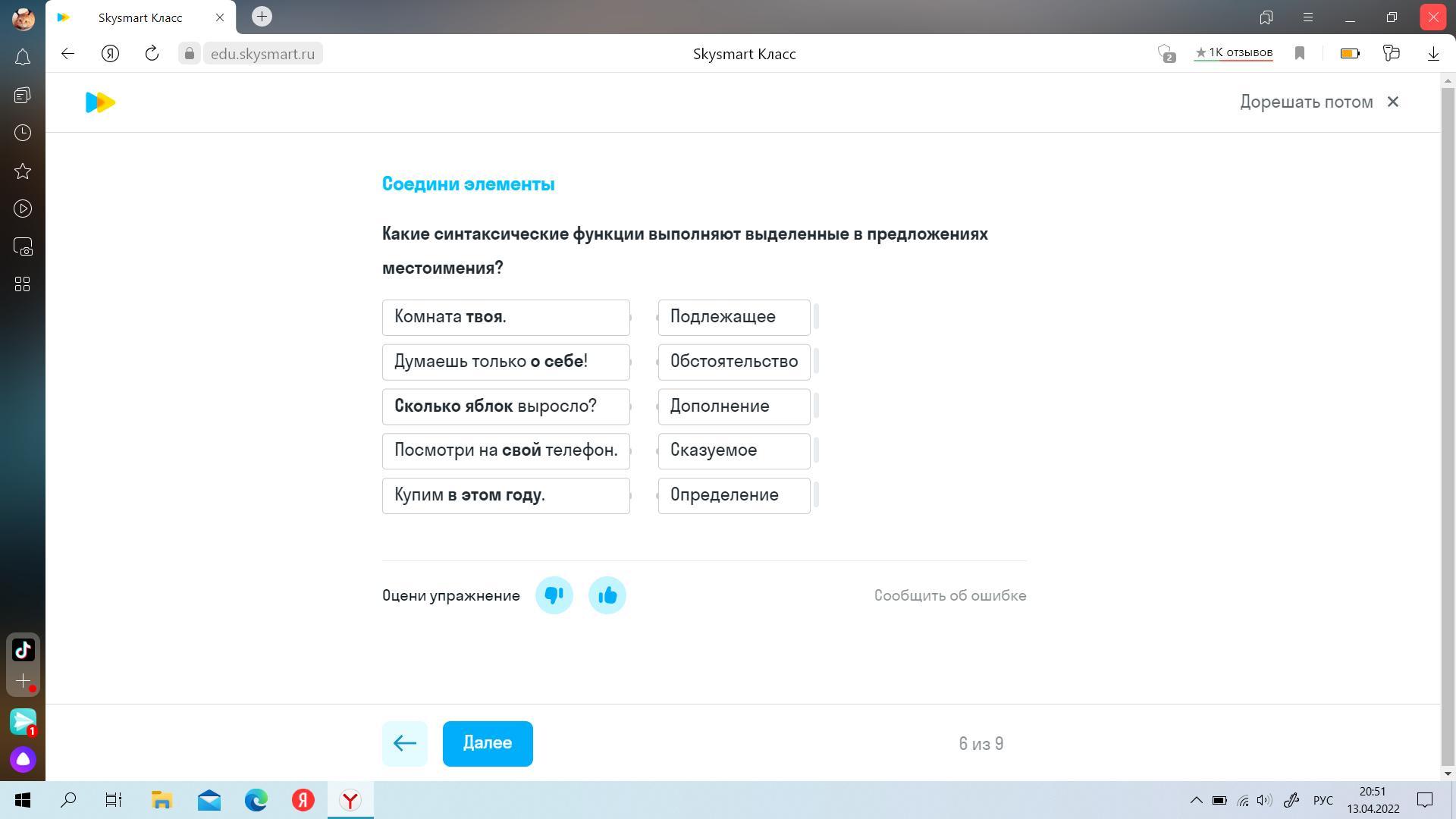The height and width of the screenshot is (819, 1456).
Task: Click the Skysmart logo icon
Action: pyautogui.click(x=100, y=102)
